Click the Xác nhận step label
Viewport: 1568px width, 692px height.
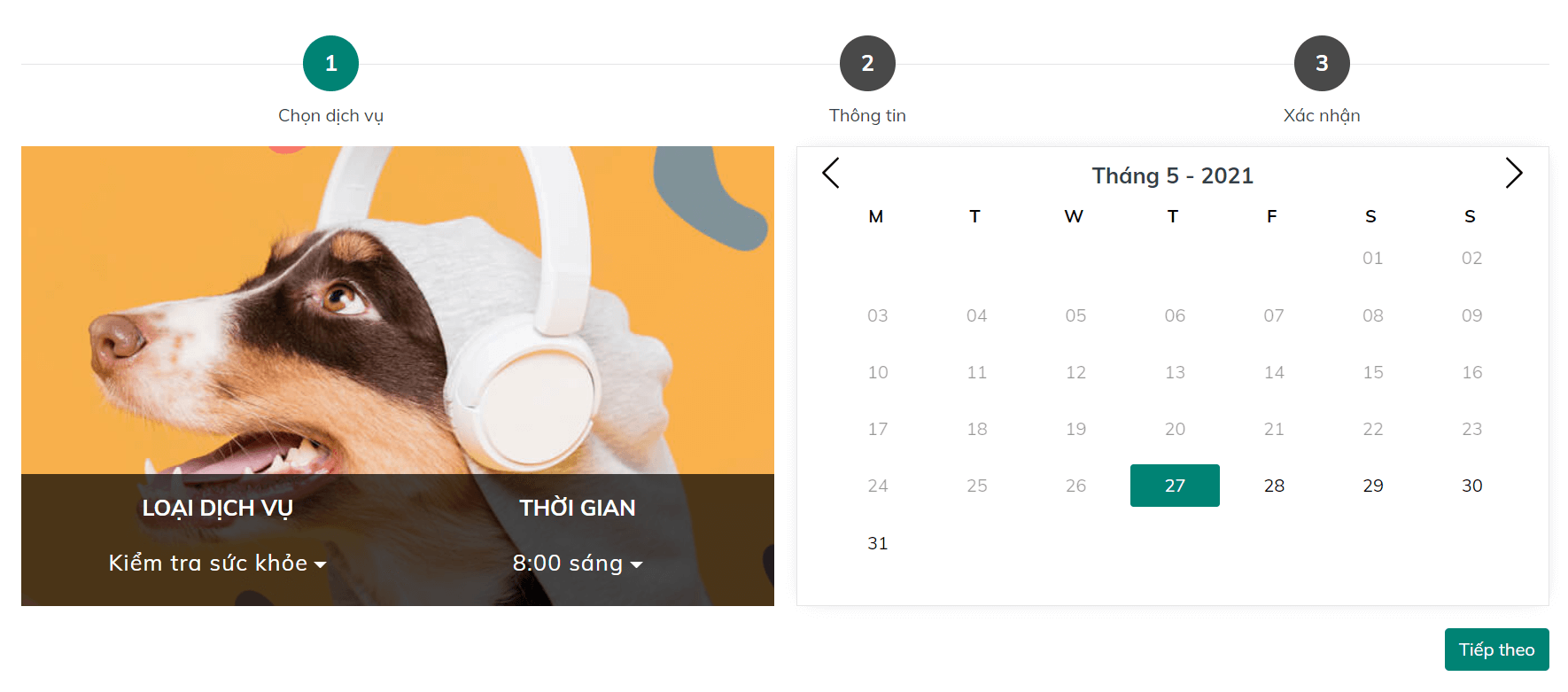[x=1321, y=116]
